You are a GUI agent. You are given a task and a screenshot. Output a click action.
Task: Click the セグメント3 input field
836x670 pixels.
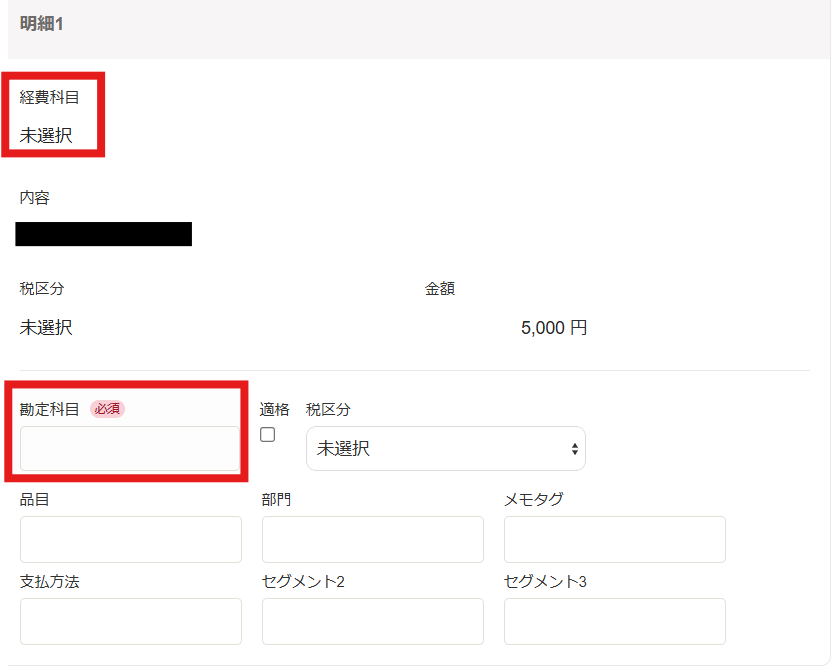coord(614,621)
